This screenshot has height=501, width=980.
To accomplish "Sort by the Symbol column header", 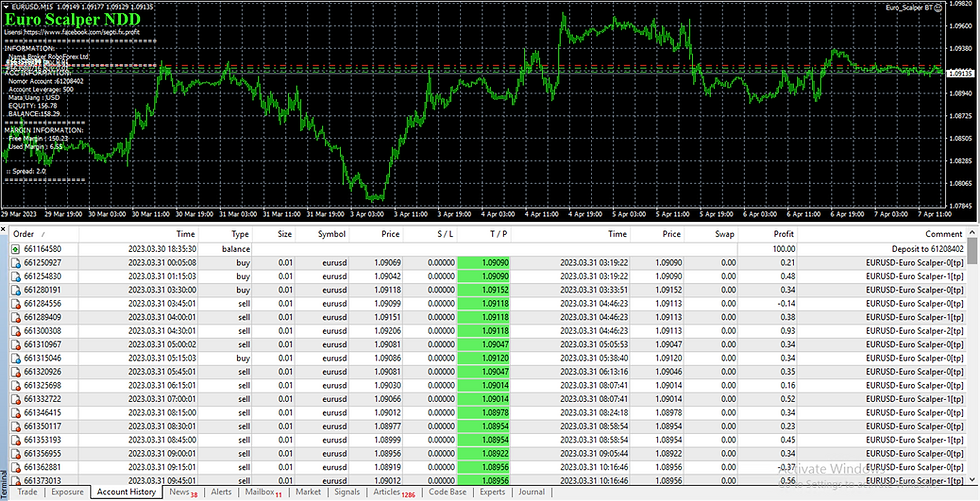I will tap(321, 234).
